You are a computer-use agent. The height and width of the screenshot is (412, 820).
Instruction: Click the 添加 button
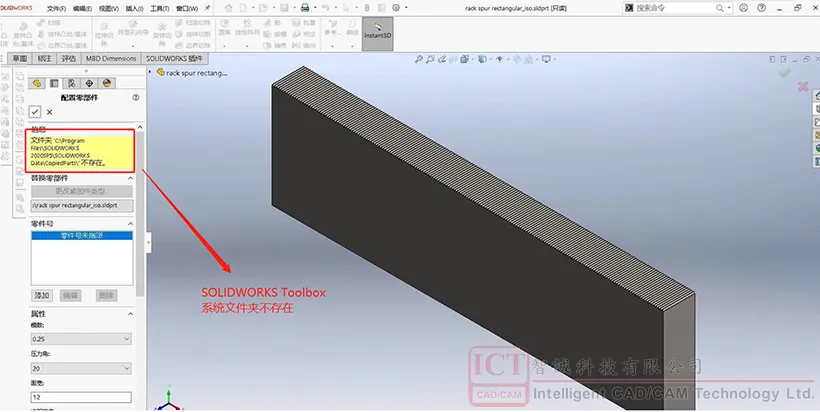pos(42,295)
